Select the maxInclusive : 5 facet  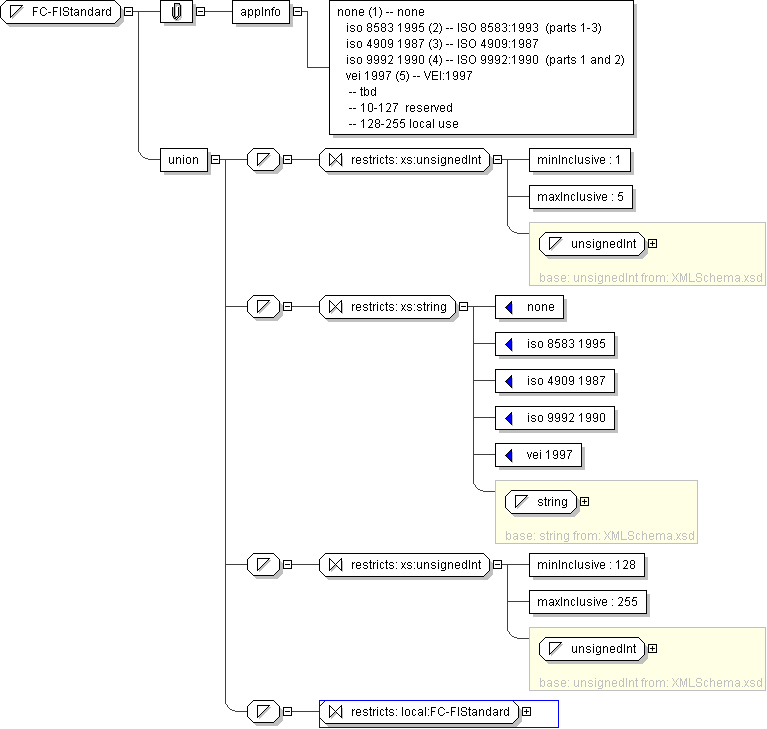click(x=580, y=197)
